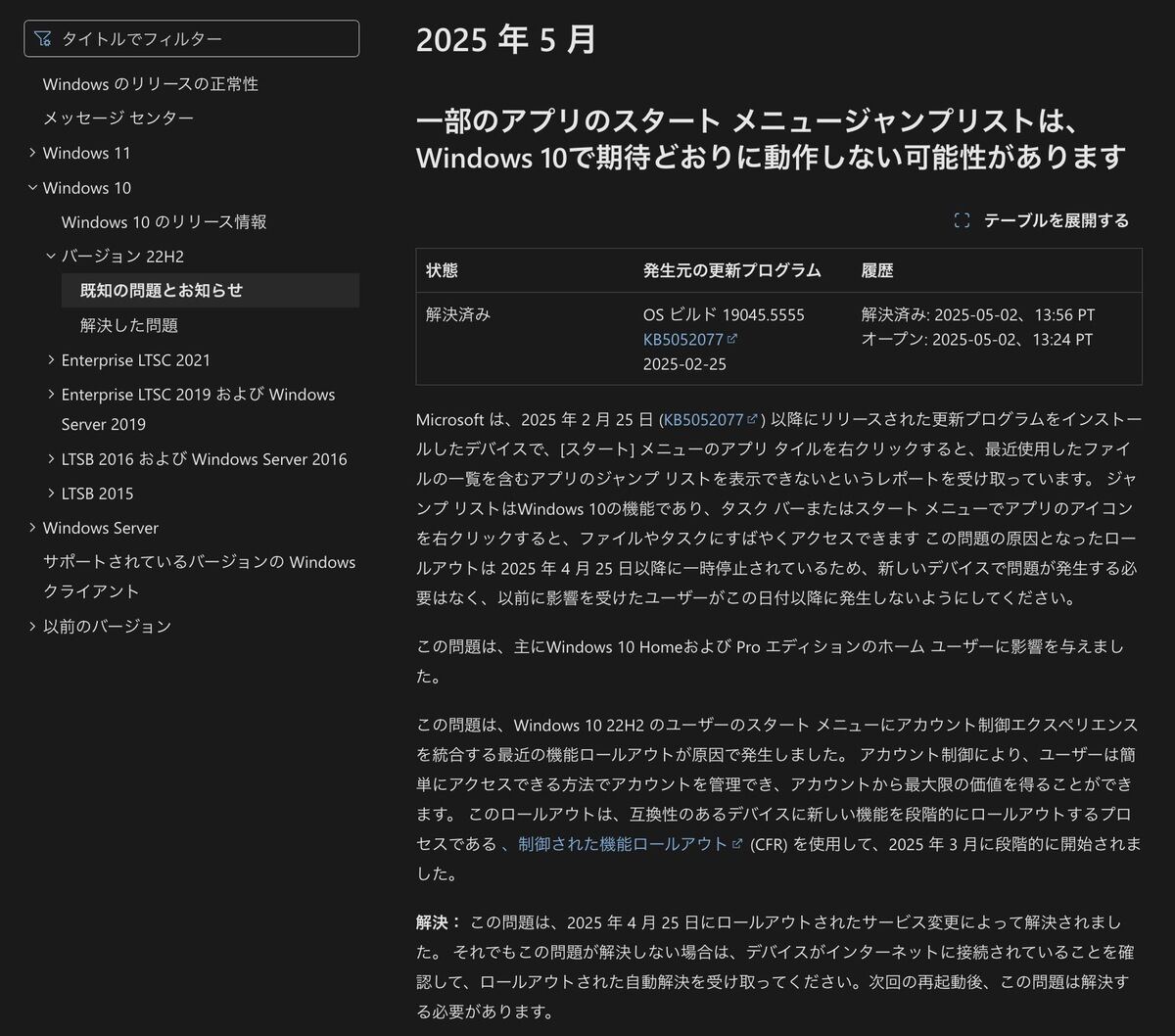This screenshot has width=1175, height=1036.
Task: Click the 発生元の更新プログラム column header
Action: tap(732, 270)
